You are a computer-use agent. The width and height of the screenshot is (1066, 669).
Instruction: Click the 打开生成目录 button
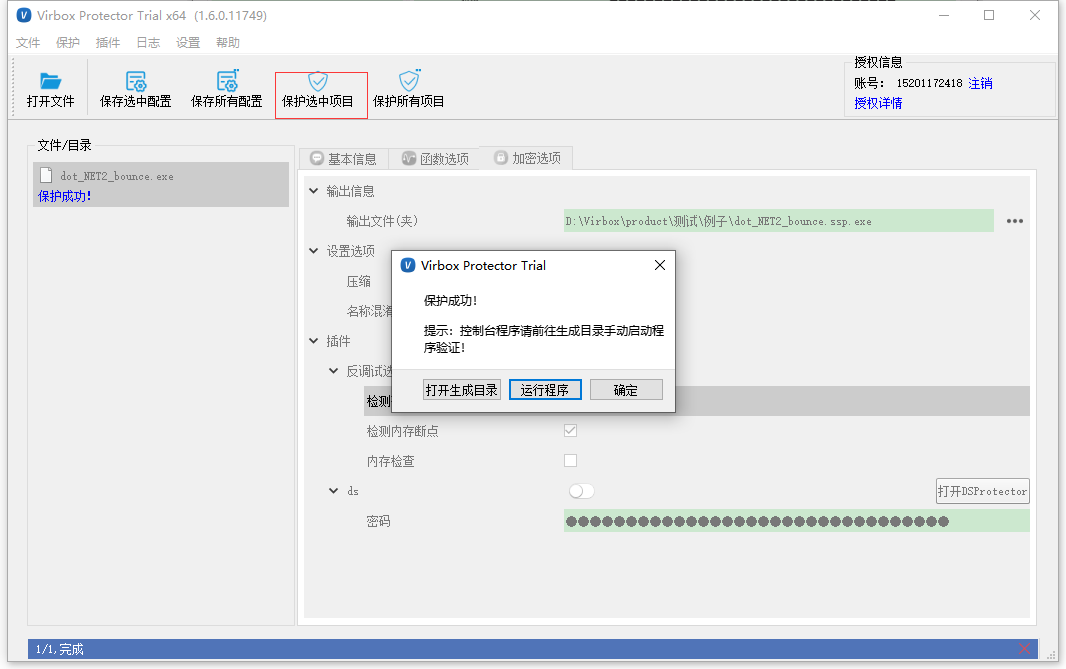click(462, 390)
